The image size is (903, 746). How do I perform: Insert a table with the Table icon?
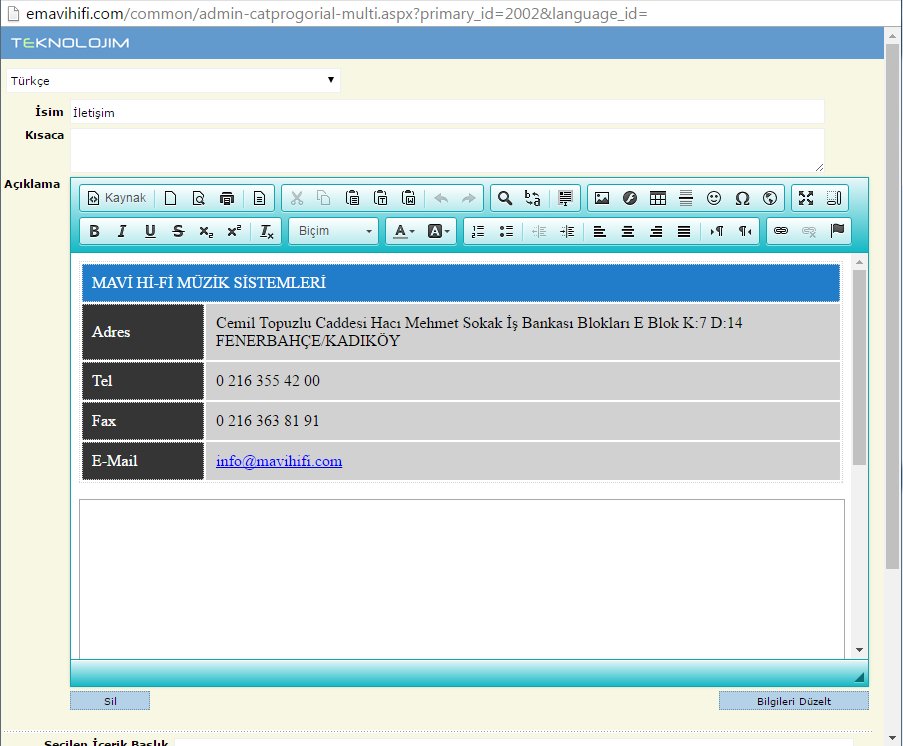pos(658,198)
